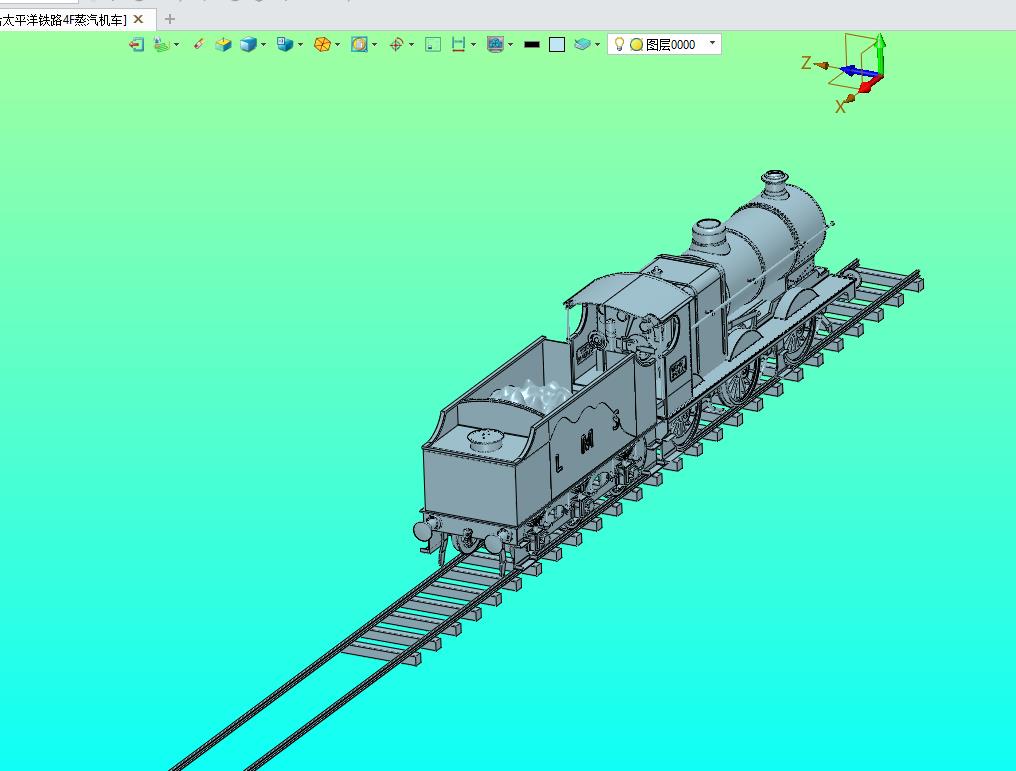Click the black color swatch
This screenshot has width=1016, height=771.
[x=532, y=44]
